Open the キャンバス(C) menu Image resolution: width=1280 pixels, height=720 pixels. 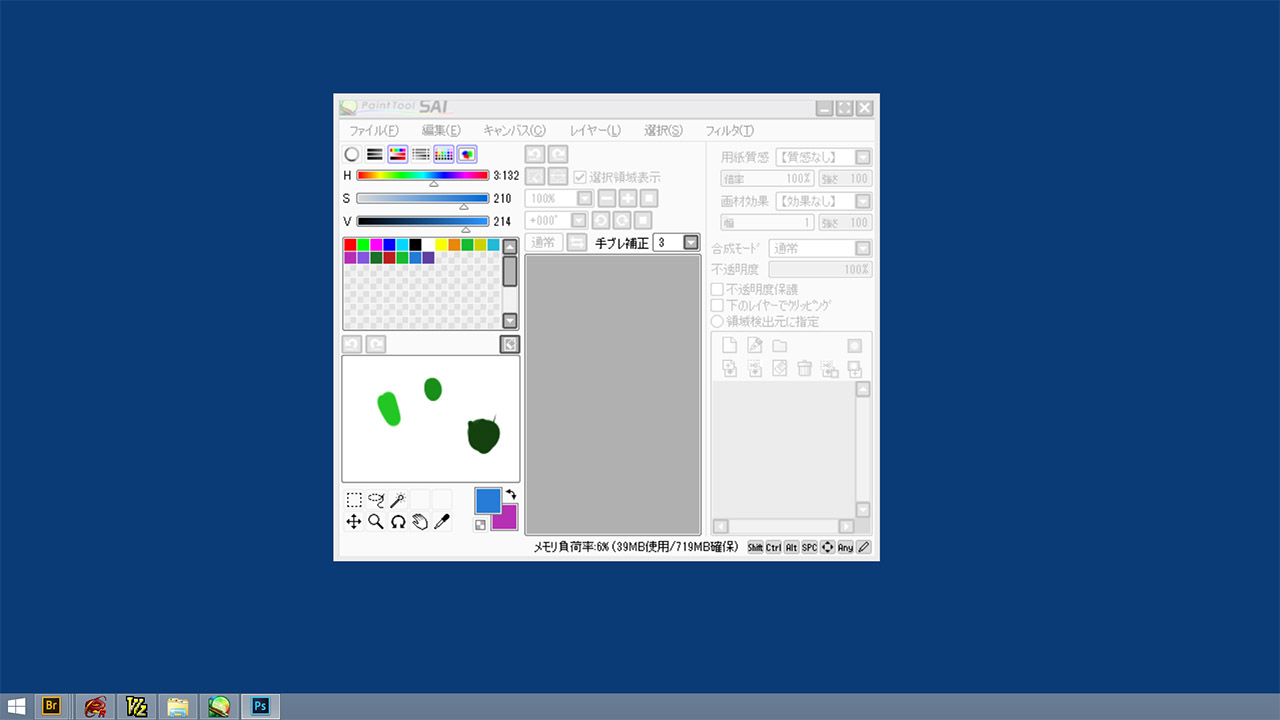pyautogui.click(x=514, y=130)
